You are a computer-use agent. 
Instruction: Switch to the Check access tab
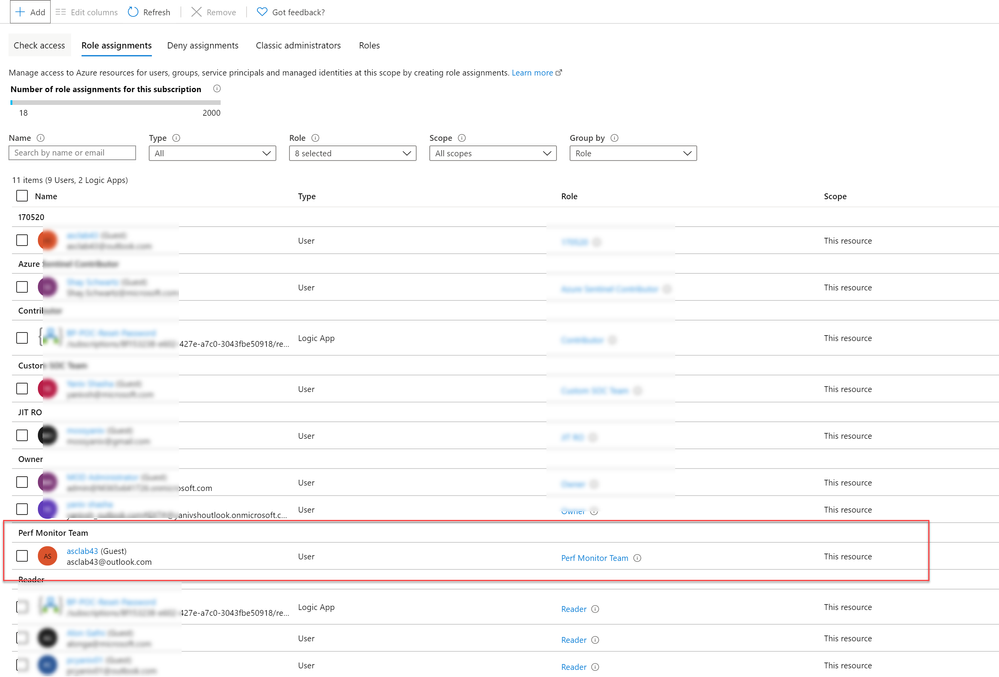(x=40, y=46)
